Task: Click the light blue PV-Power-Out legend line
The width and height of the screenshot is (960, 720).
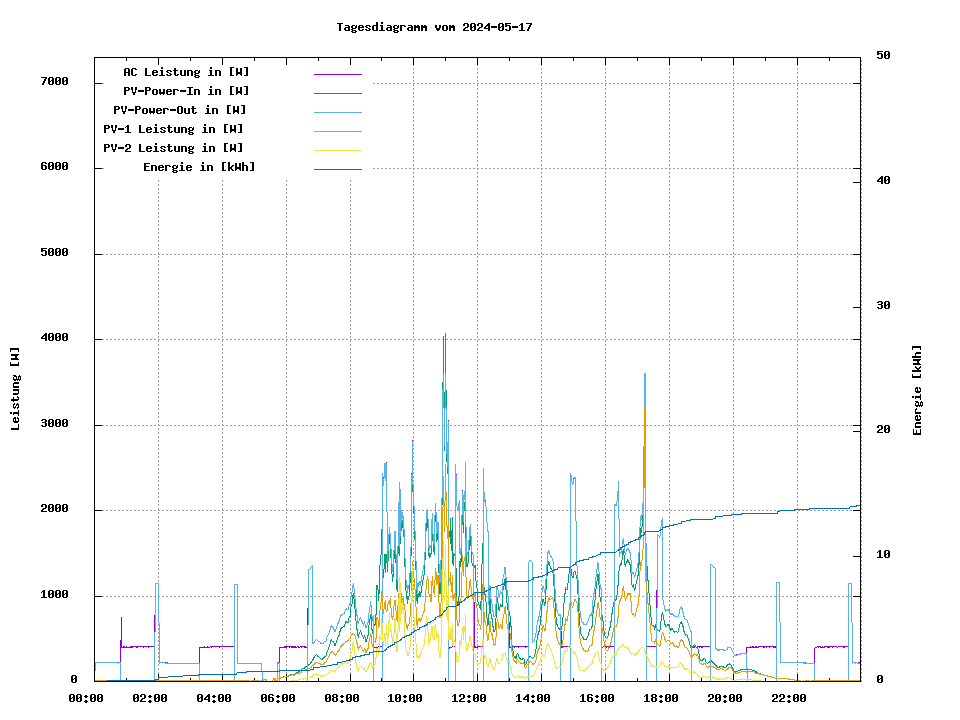Action: pyautogui.click(x=337, y=112)
